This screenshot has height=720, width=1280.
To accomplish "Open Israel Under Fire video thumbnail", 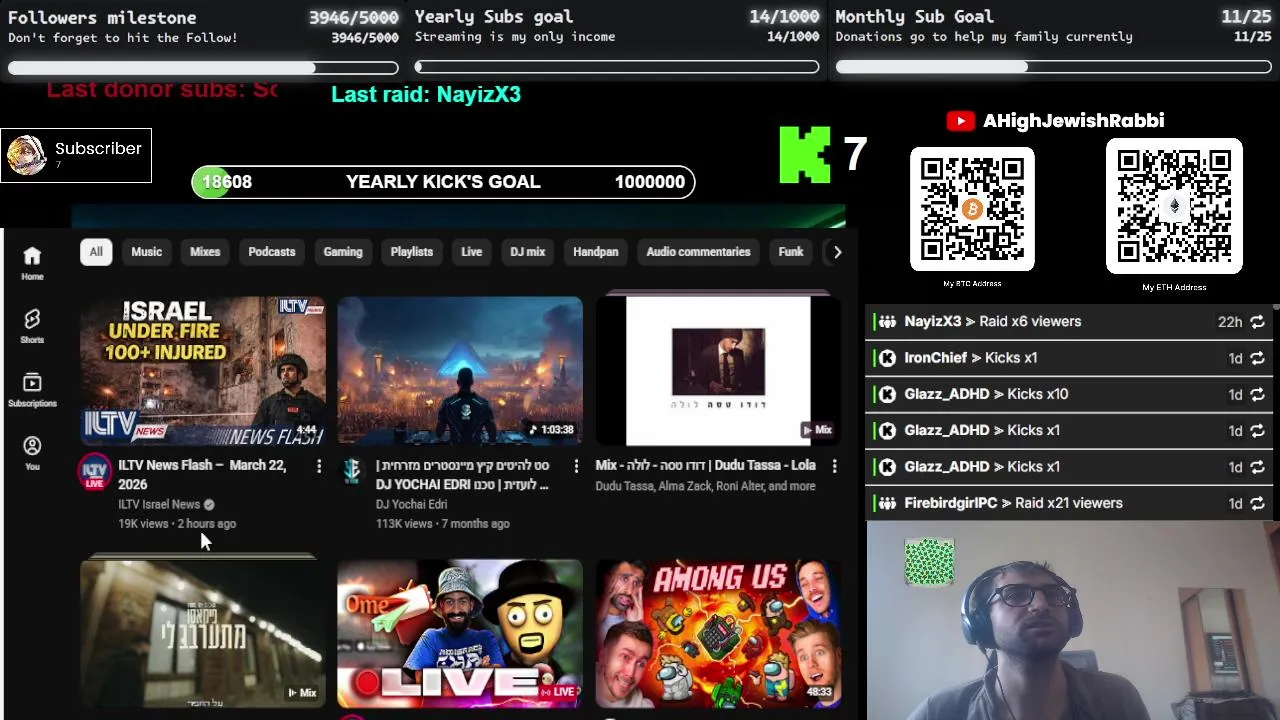I will [x=203, y=371].
